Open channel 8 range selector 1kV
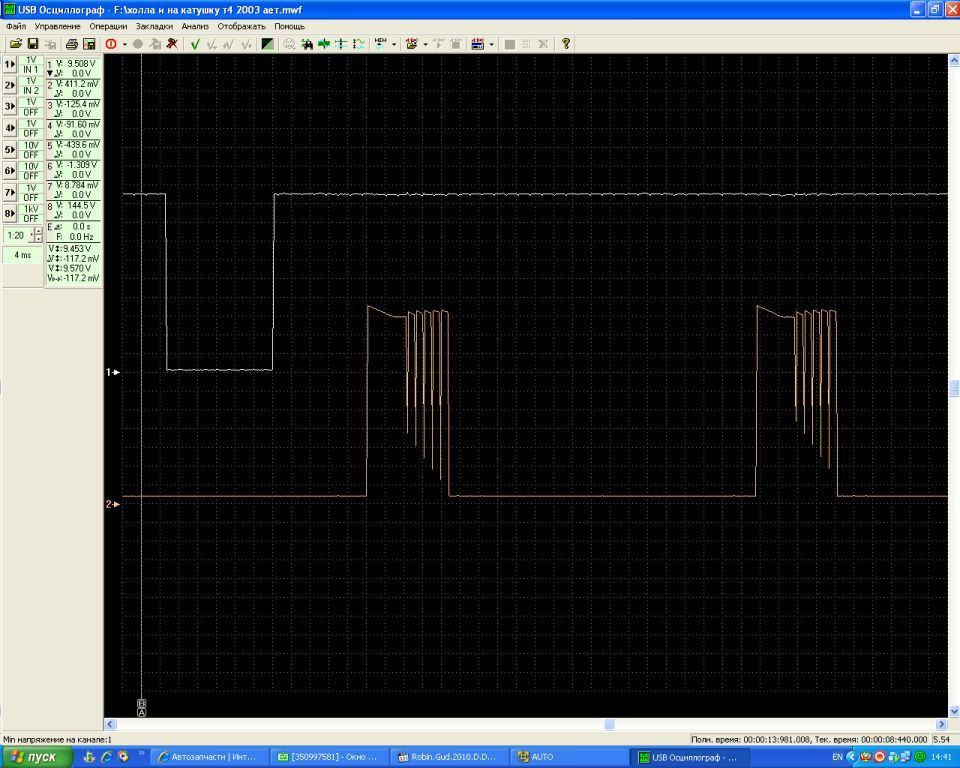The width and height of the screenshot is (960, 768). pos(31,209)
